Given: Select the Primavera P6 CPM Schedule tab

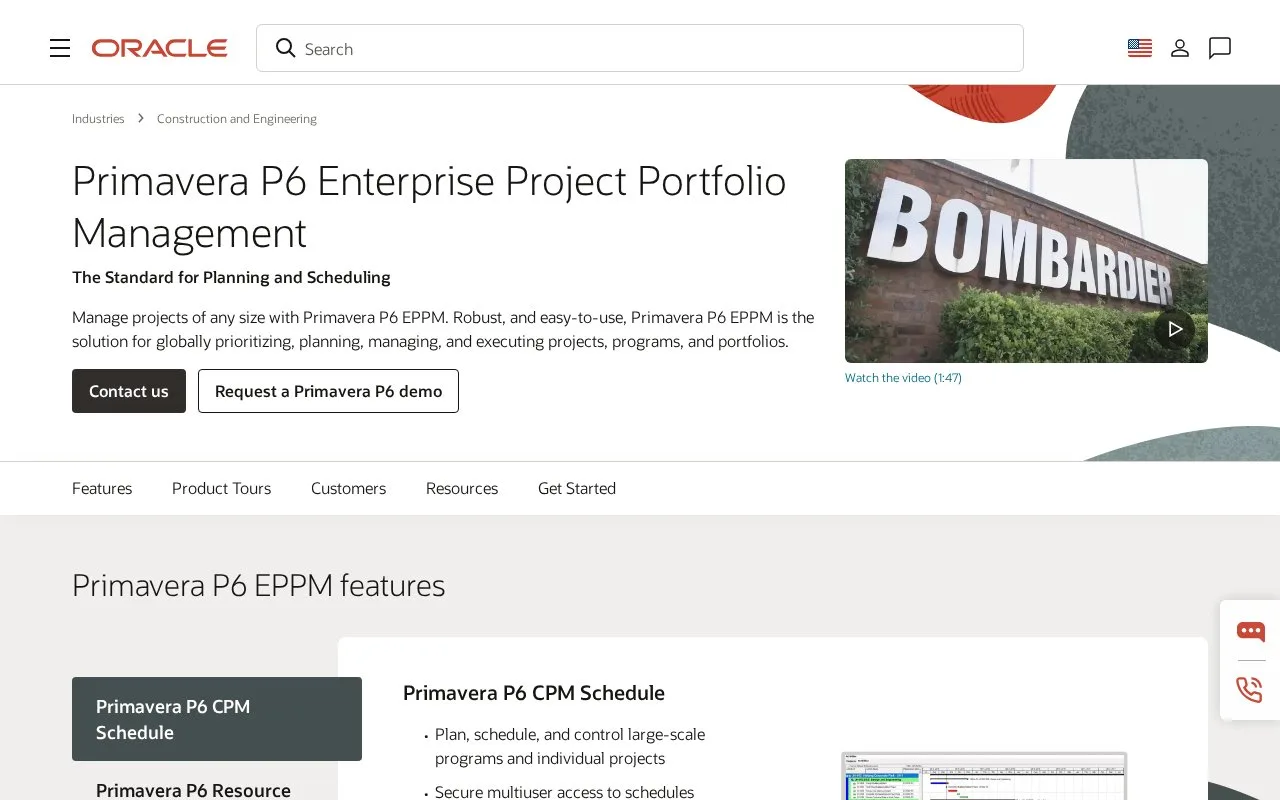Looking at the screenshot, I should tap(217, 719).
